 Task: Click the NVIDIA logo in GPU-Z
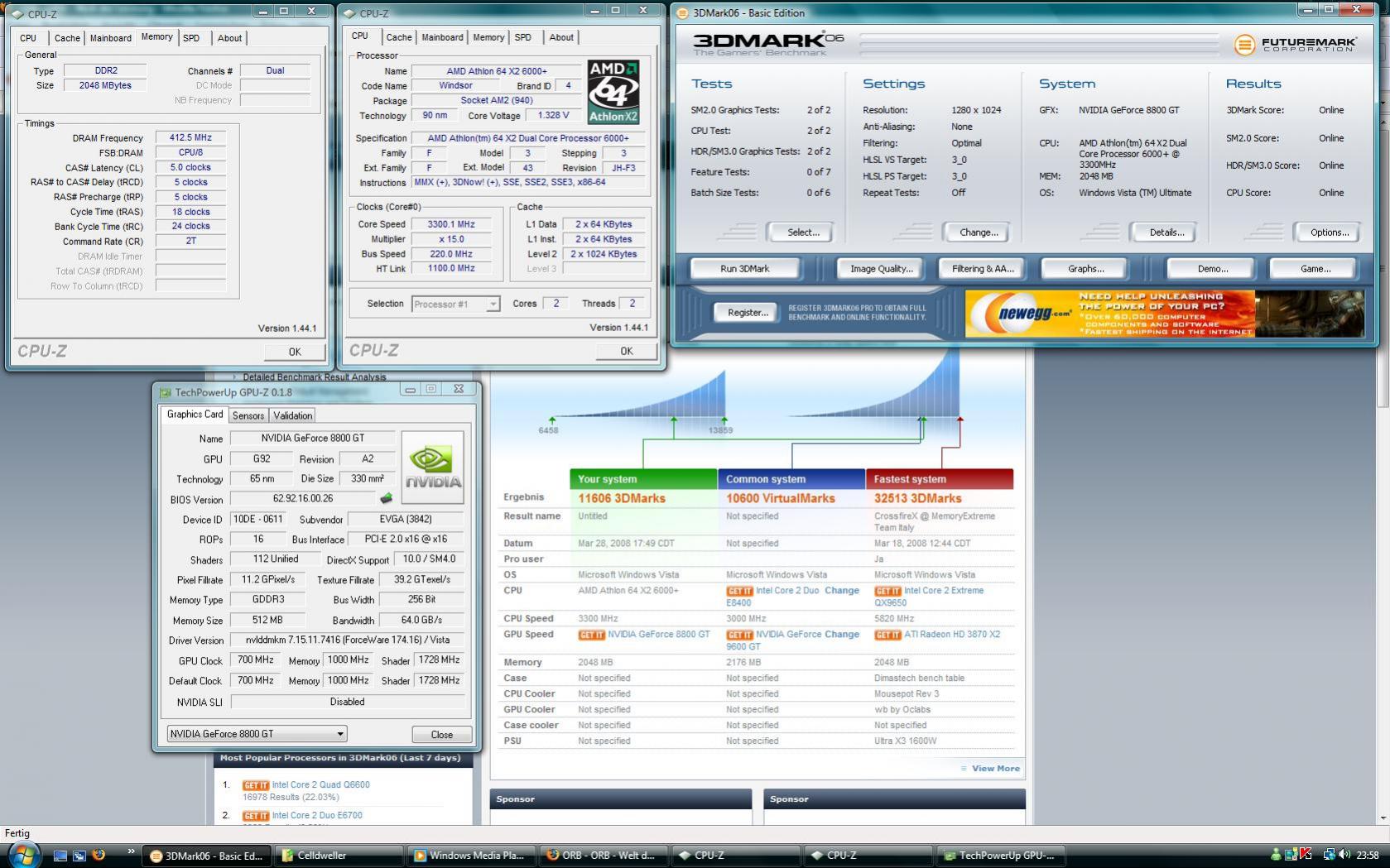point(432,468)
